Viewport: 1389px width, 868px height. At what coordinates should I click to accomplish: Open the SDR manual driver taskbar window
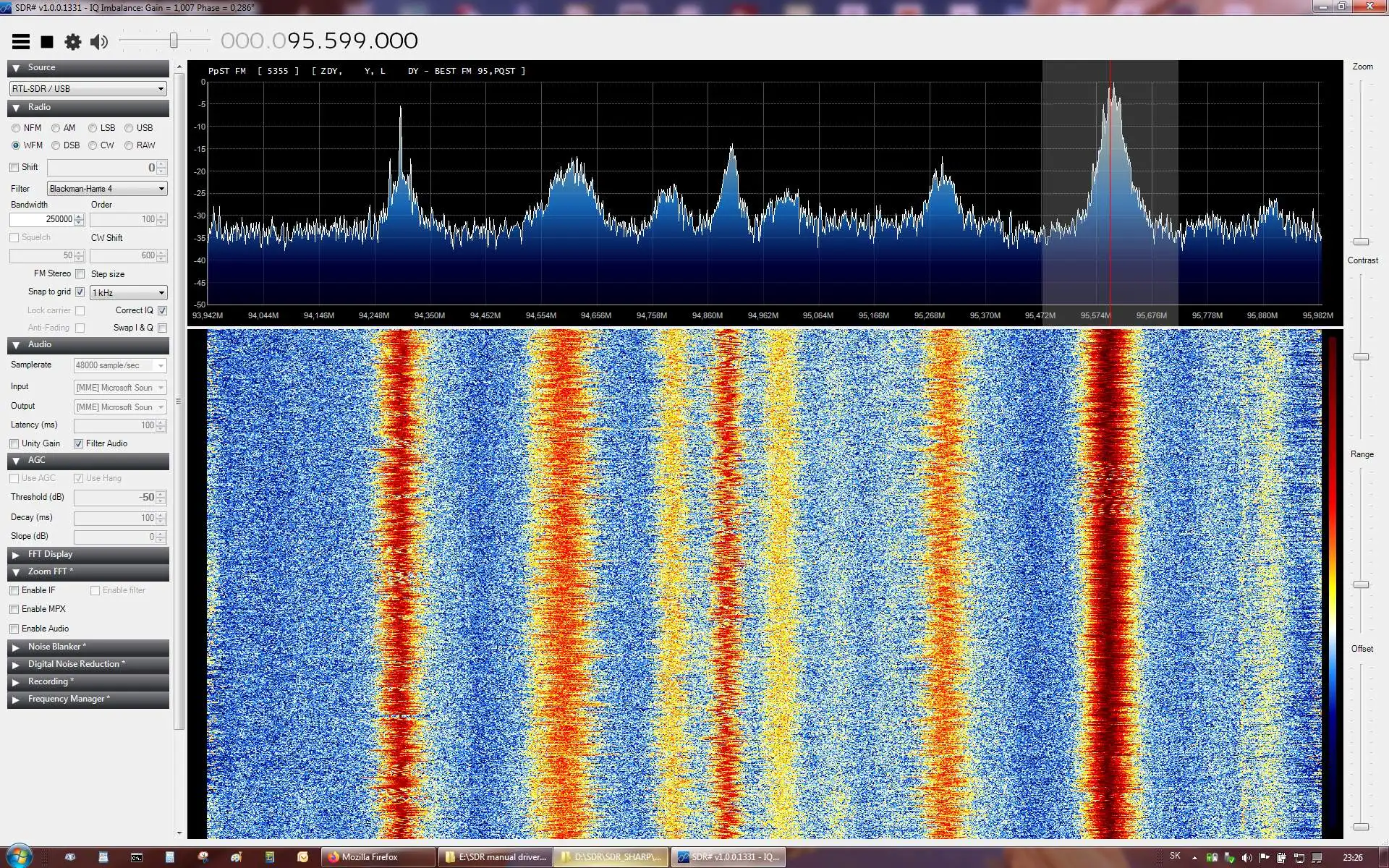click(x=496, y=857)
